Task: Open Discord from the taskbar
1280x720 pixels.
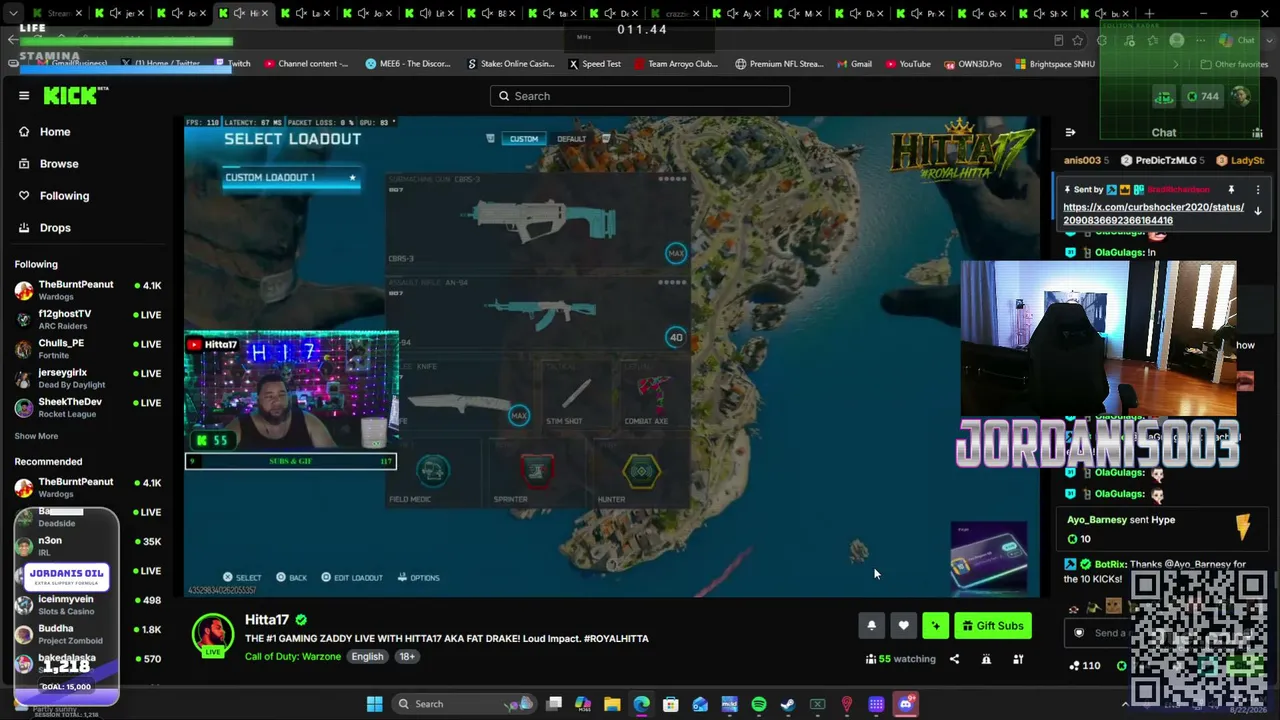Action: pos(906,704)
